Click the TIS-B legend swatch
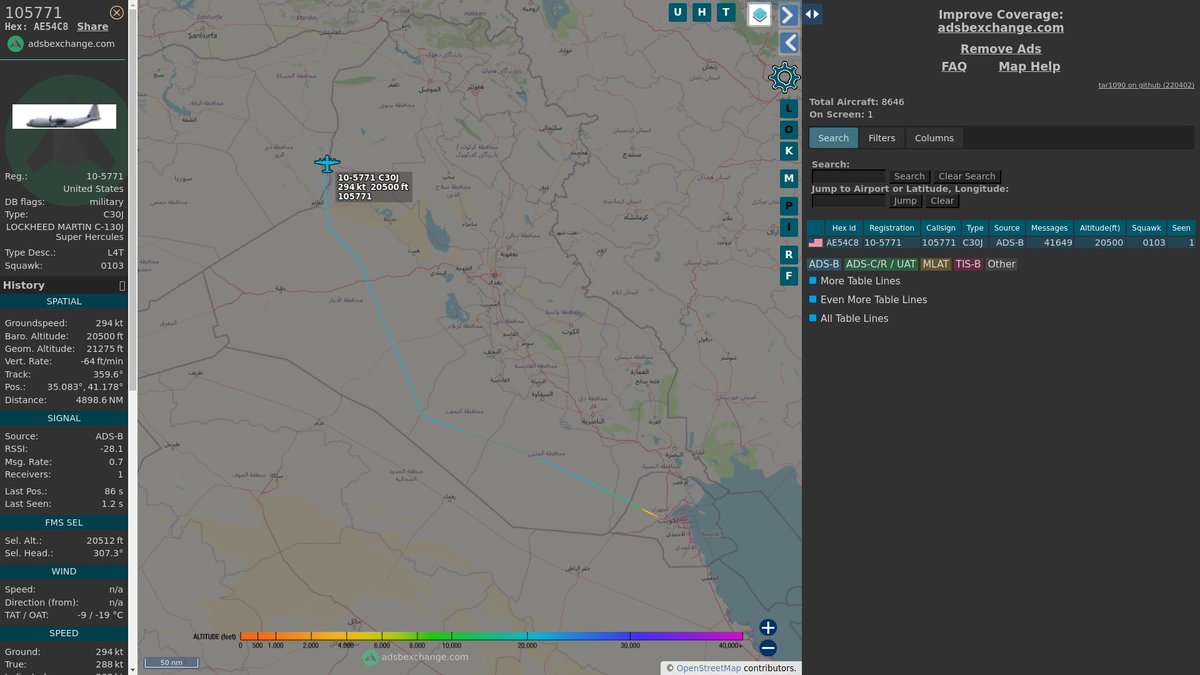 click(x=968, y=264)
